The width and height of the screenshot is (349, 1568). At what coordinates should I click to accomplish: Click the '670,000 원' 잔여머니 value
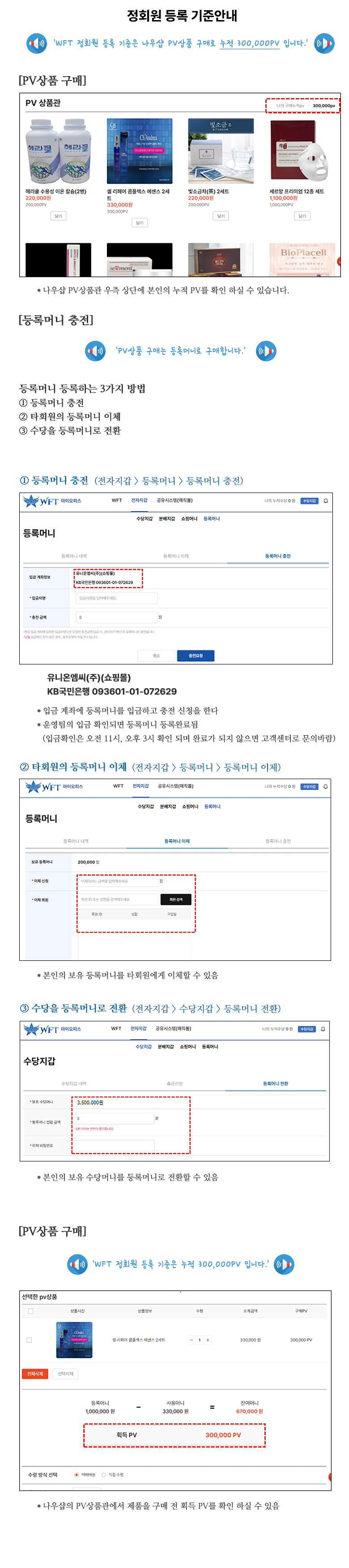250,1412
